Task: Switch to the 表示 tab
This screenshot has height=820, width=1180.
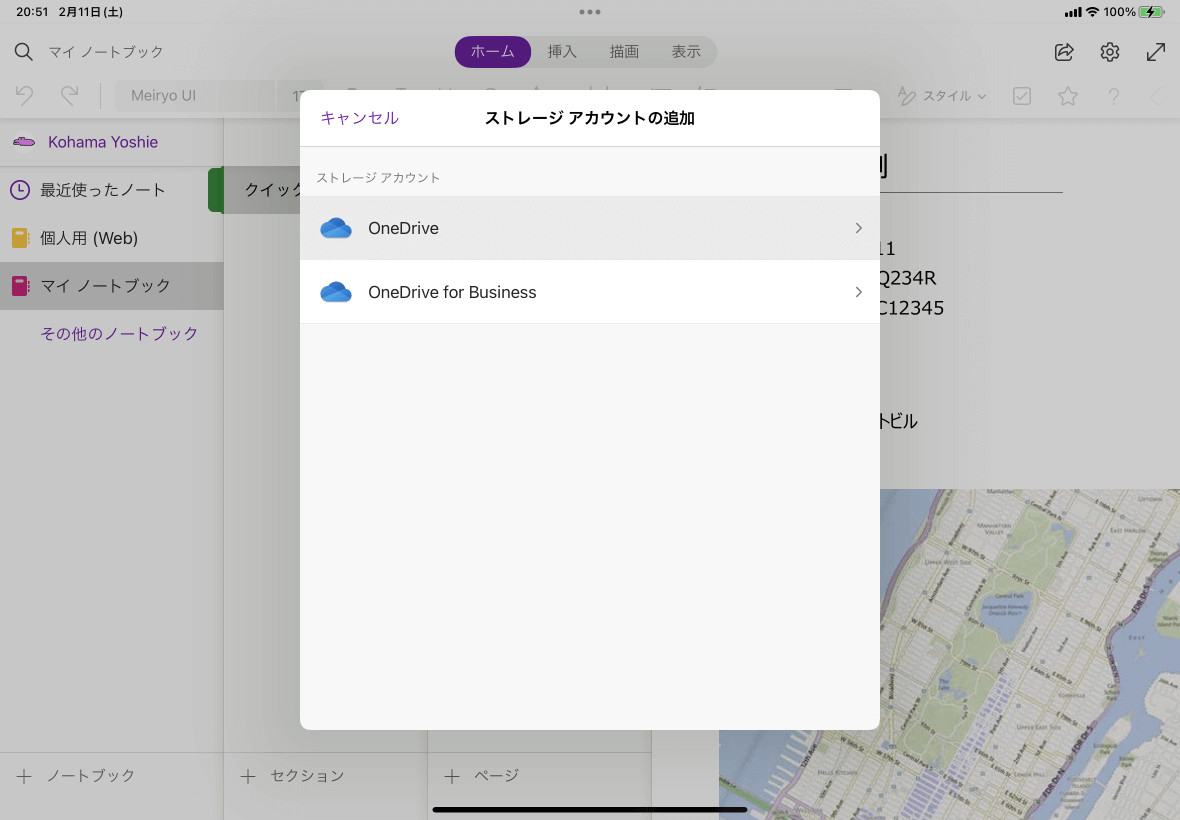Action: 686,52
